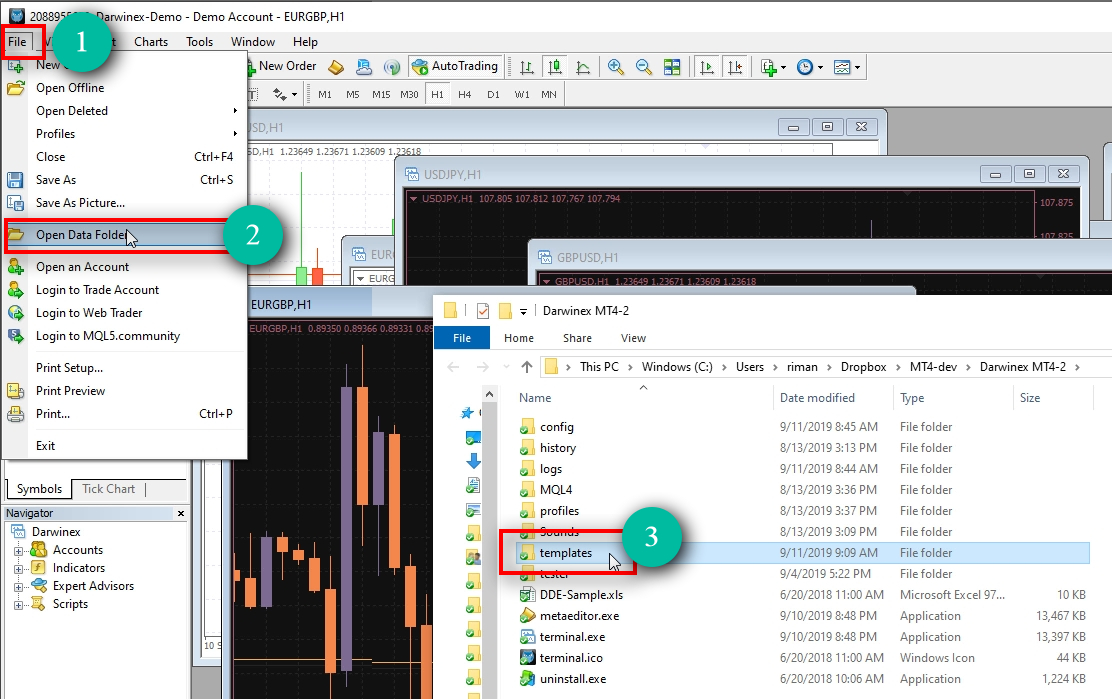The width and height of the screenshot is (1112, 699).
Task: Select the M30 timeframe
Action: 409,94
